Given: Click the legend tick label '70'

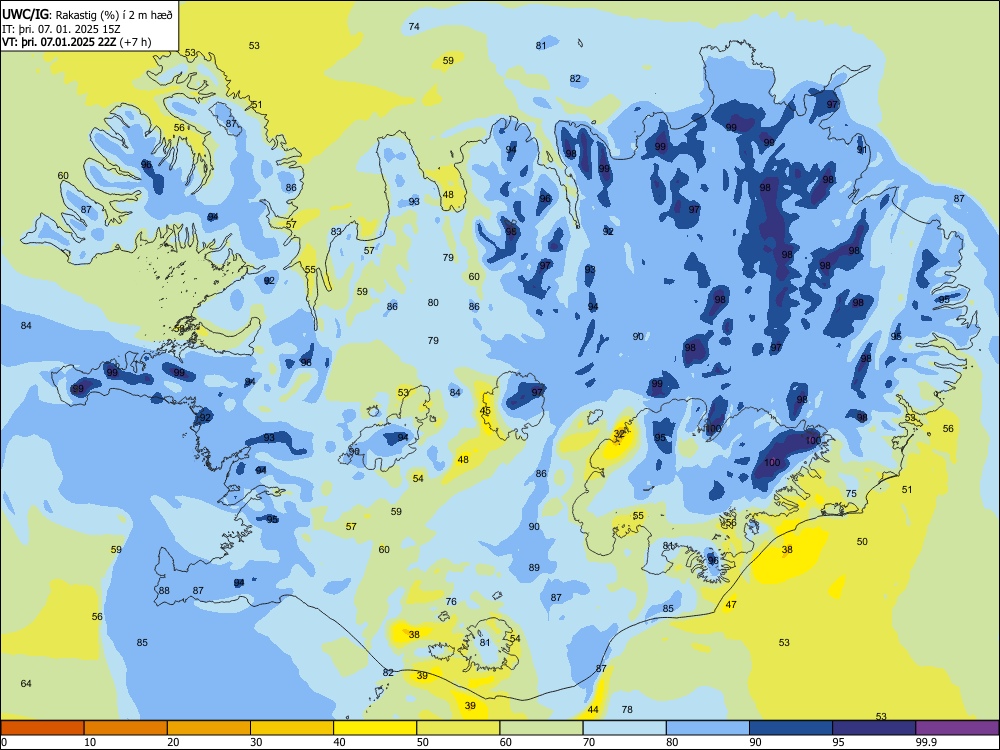Looking at the screenshot, I should (x=589, y=742).
